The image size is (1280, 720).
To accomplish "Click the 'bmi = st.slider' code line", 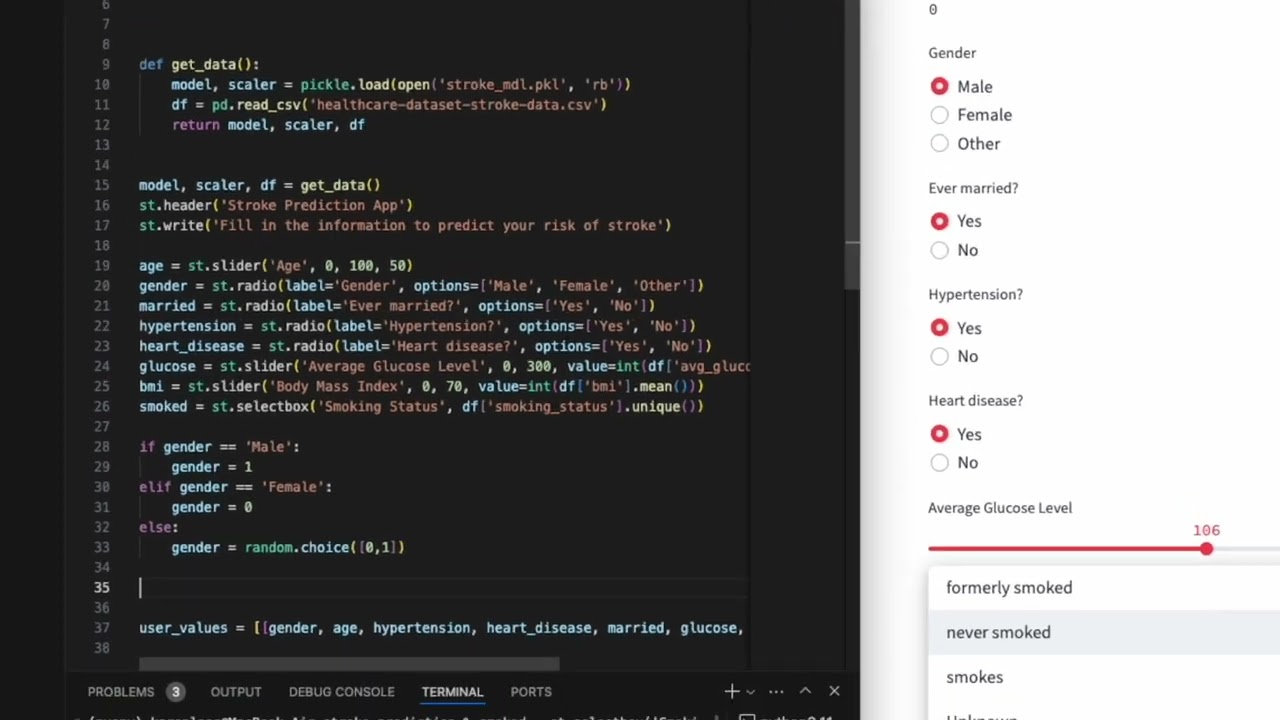I will [421, 387].
